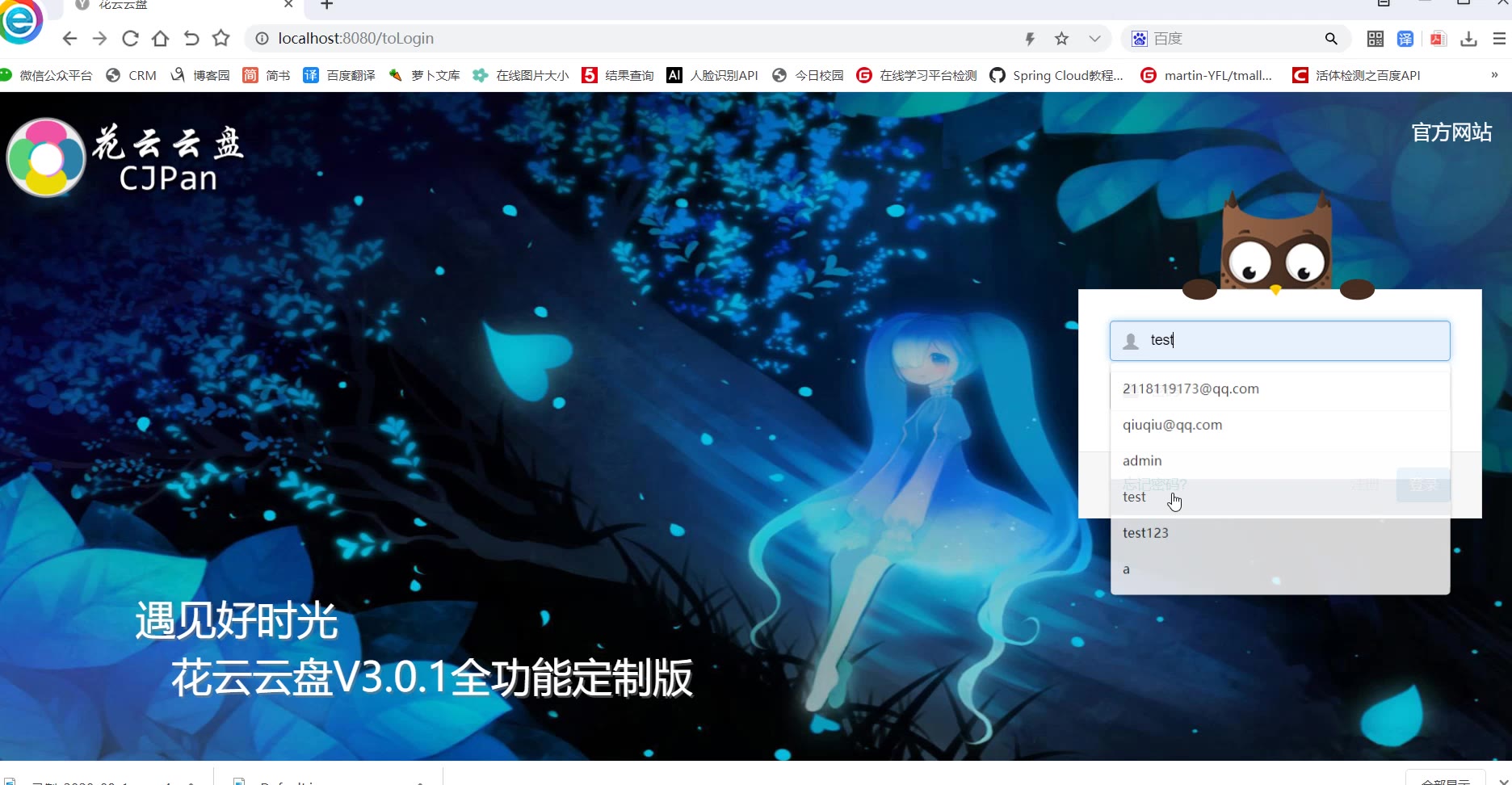
Task: Click the blue translate extension icon
Action: tap(1406, 39)
